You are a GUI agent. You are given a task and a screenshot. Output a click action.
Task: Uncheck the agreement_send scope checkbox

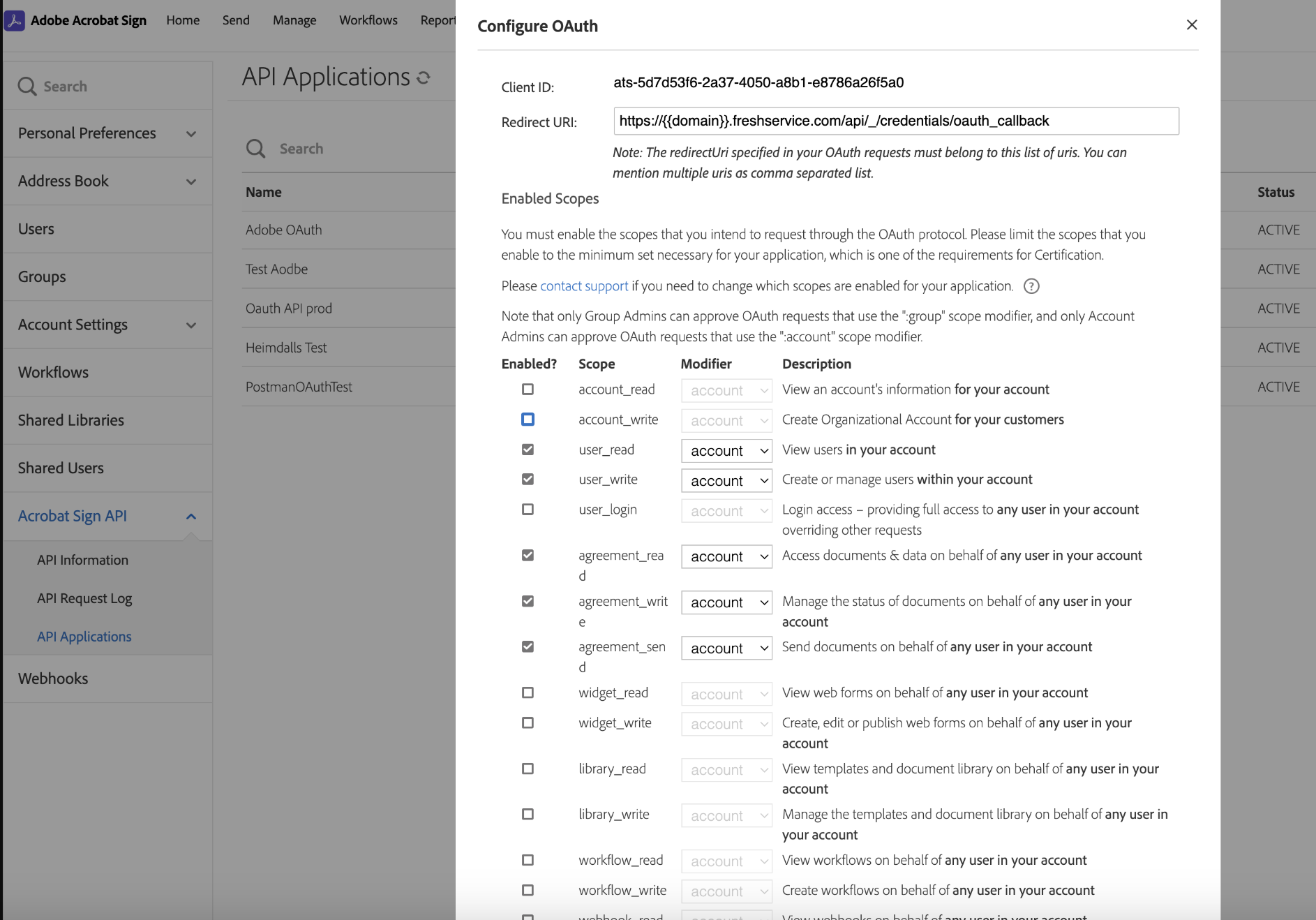(528, 647)
